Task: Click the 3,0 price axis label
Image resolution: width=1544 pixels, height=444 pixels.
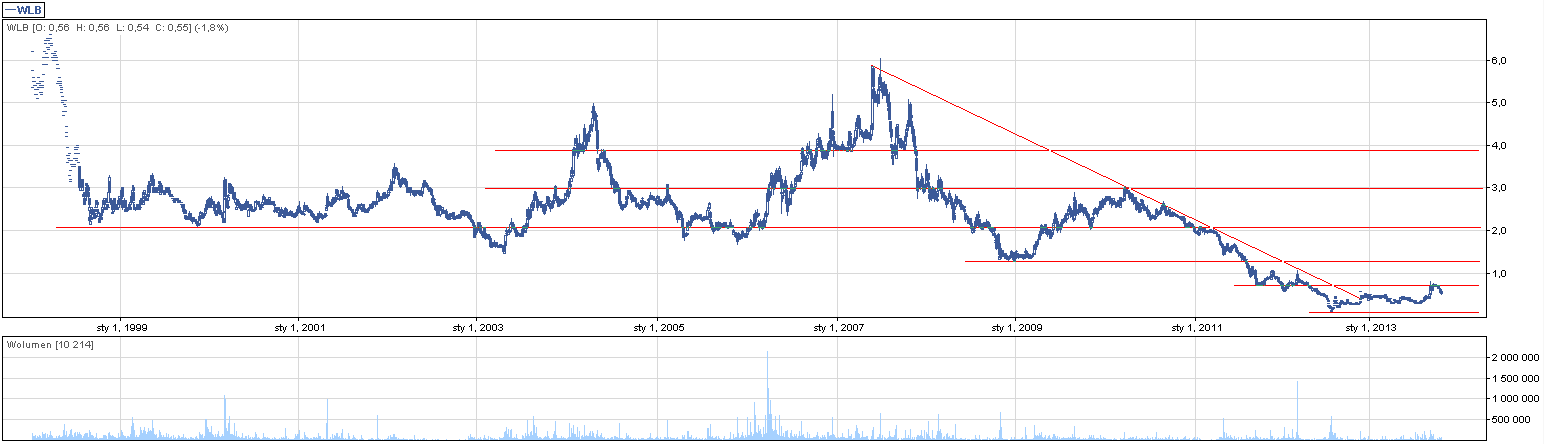Action: pos(1500,188)
